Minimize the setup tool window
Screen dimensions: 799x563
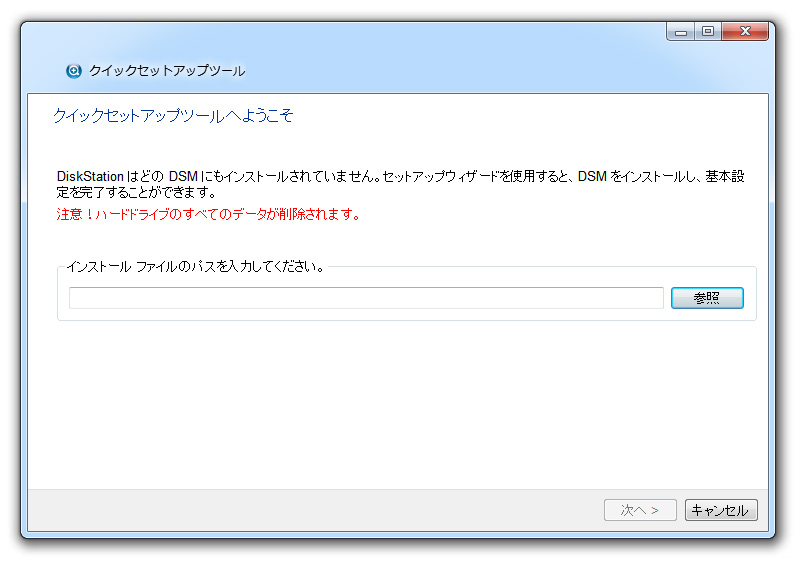[681, 32]
